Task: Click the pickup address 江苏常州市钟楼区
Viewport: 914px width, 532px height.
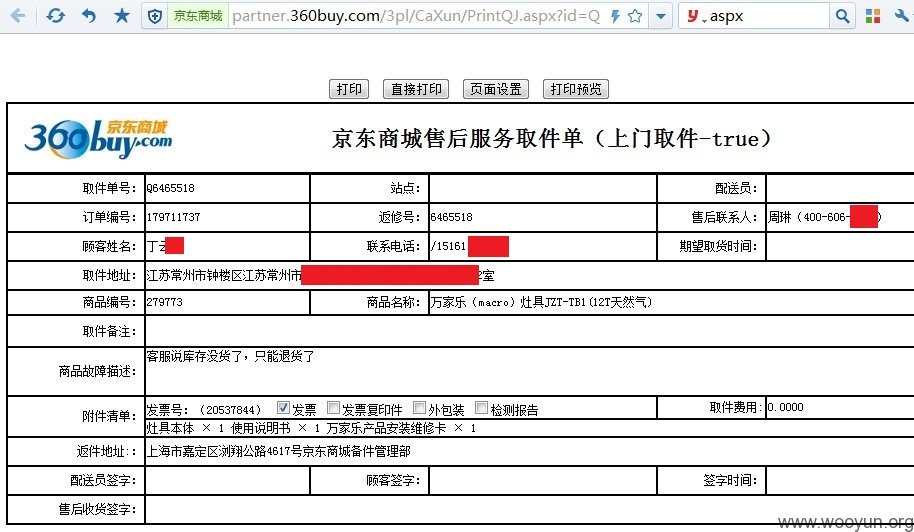Action: coord(194,276)
